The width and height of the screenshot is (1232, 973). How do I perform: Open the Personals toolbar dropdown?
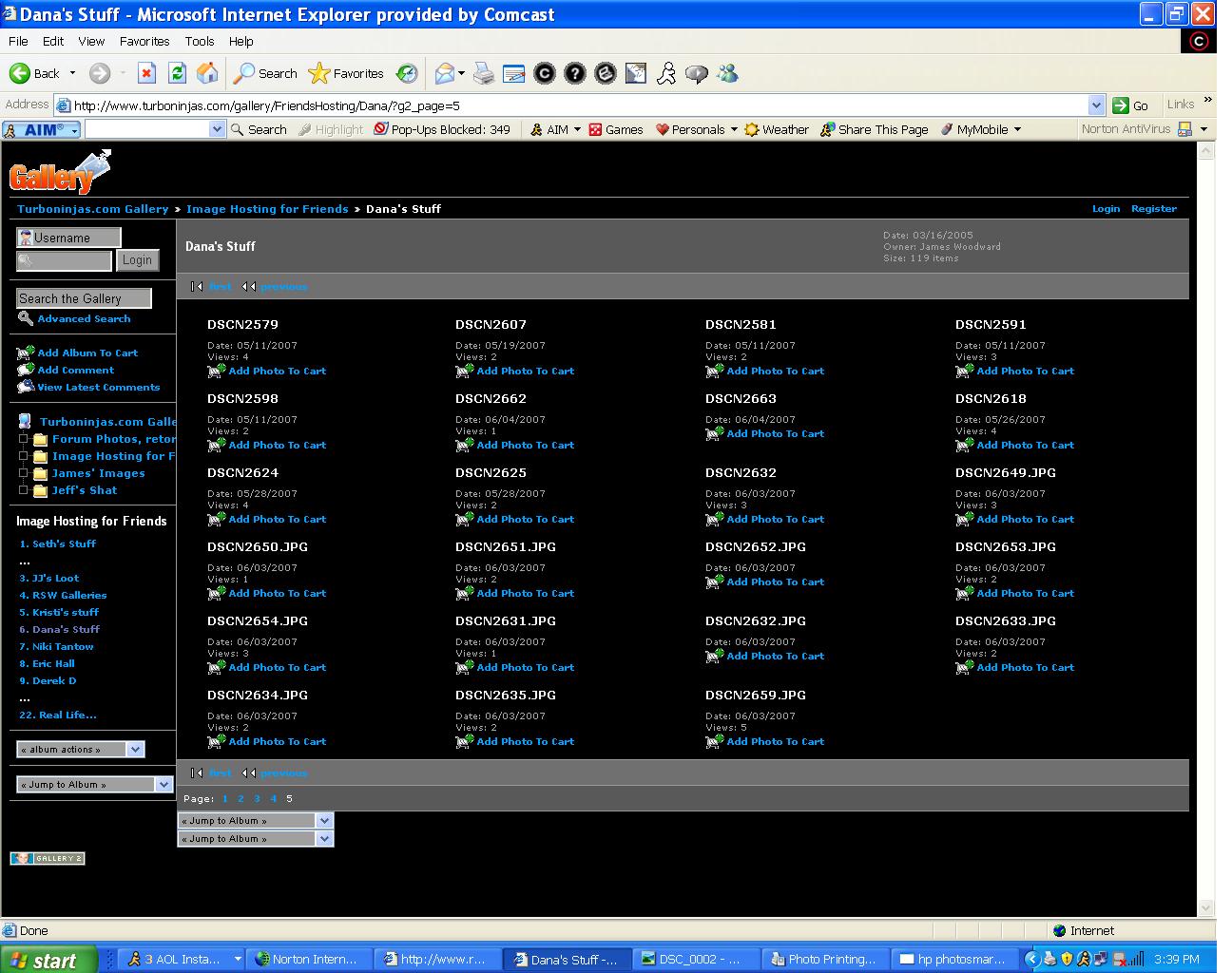click(734, 129)
